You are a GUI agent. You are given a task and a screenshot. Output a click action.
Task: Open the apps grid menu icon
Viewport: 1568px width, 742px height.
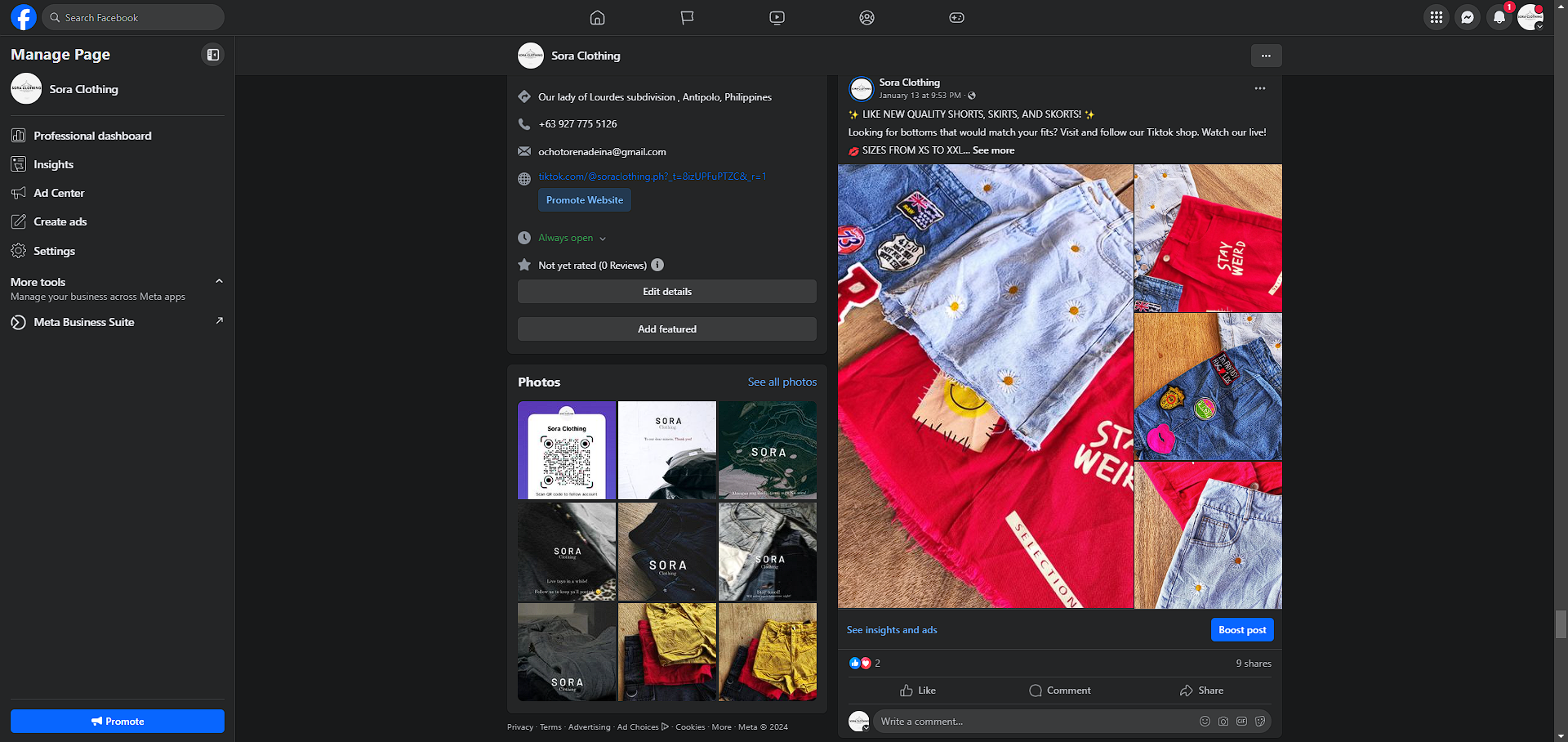click(x=1437, y=17)
